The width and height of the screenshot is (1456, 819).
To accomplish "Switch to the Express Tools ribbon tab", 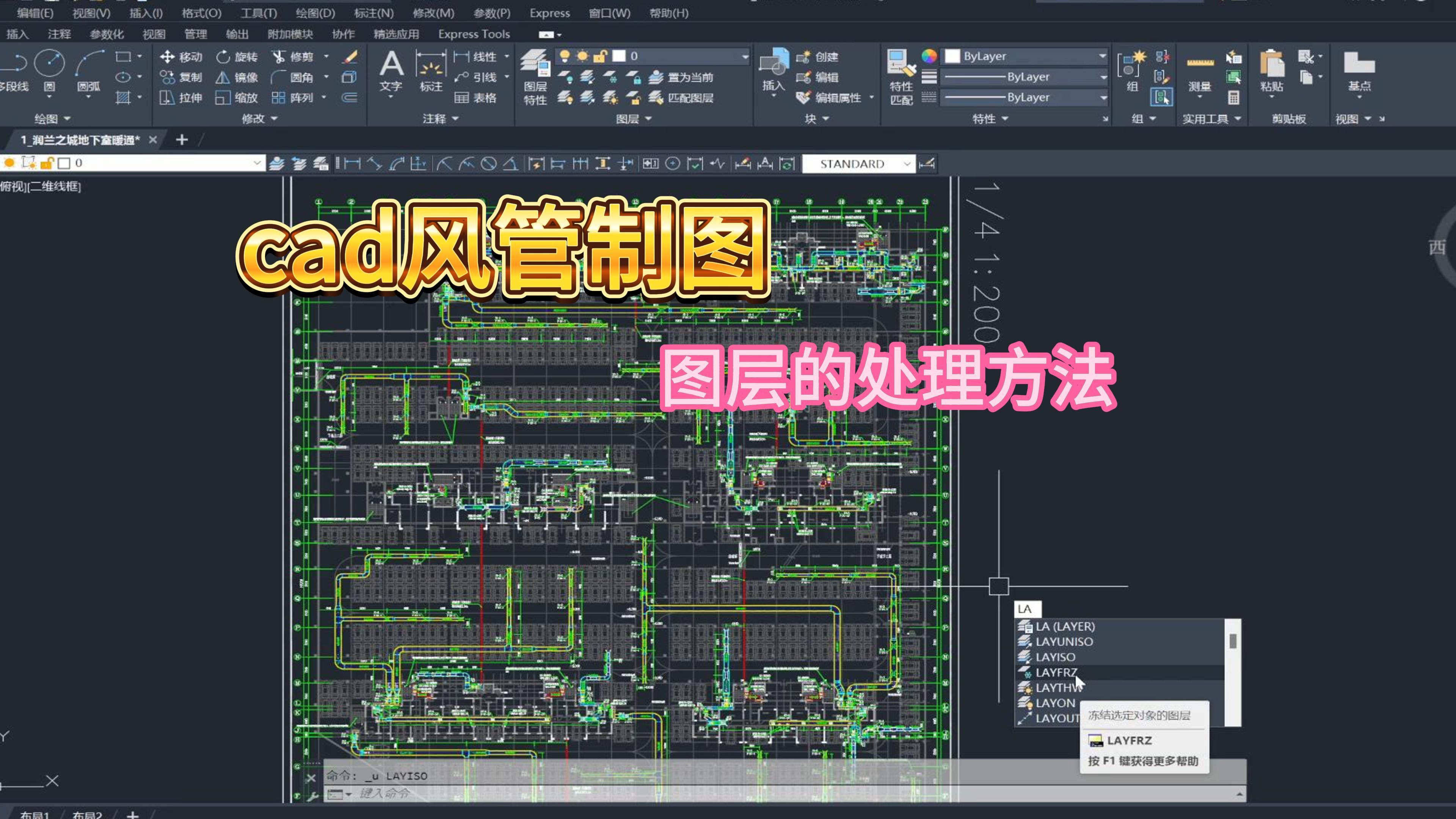I will [474, 35].
